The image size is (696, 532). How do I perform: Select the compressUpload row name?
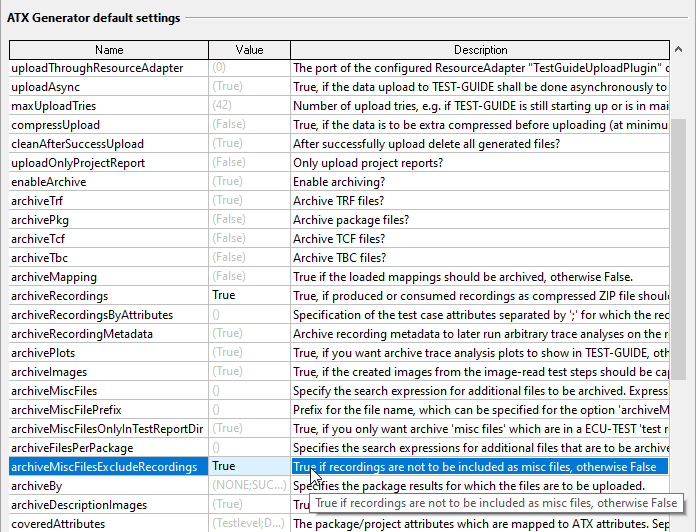point(55,125)
